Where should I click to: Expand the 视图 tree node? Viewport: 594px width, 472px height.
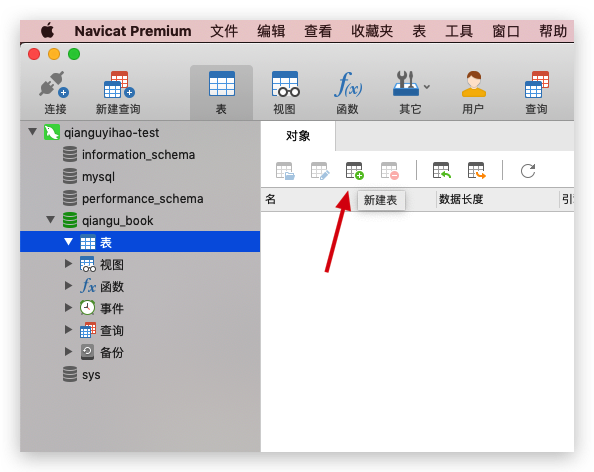(x=68, y=264)
